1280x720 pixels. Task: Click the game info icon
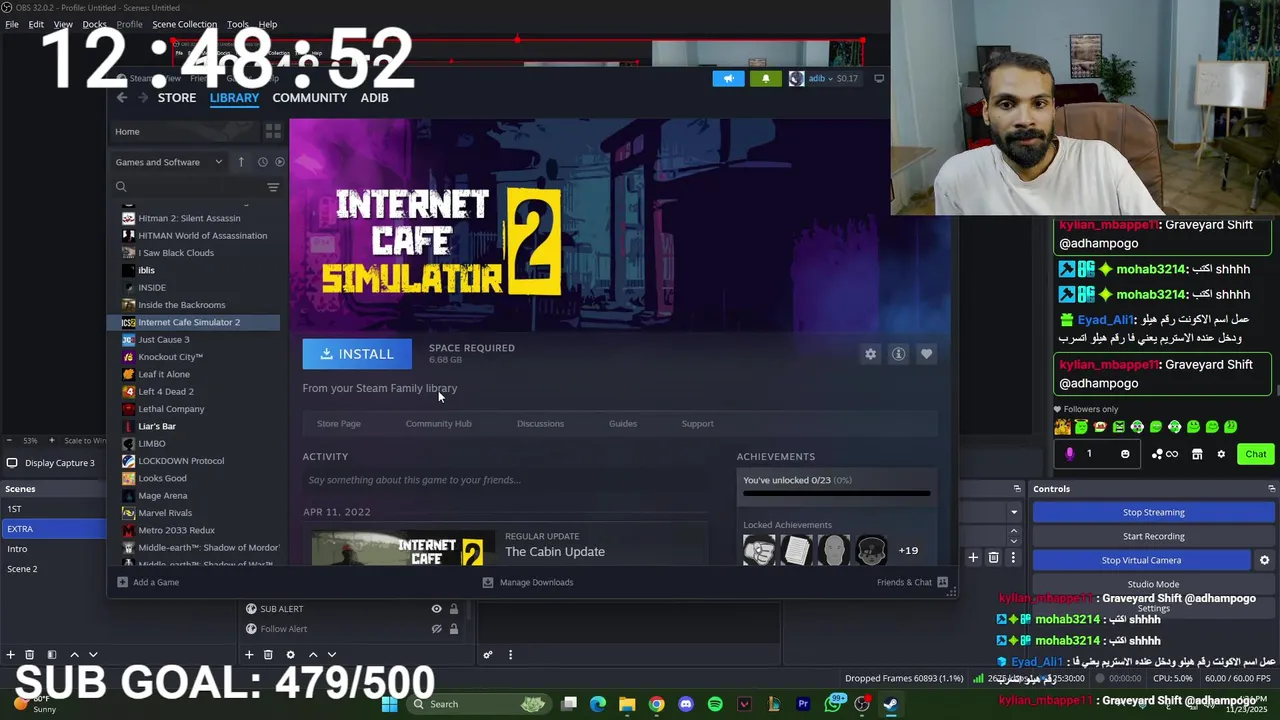tap(898, 354)
